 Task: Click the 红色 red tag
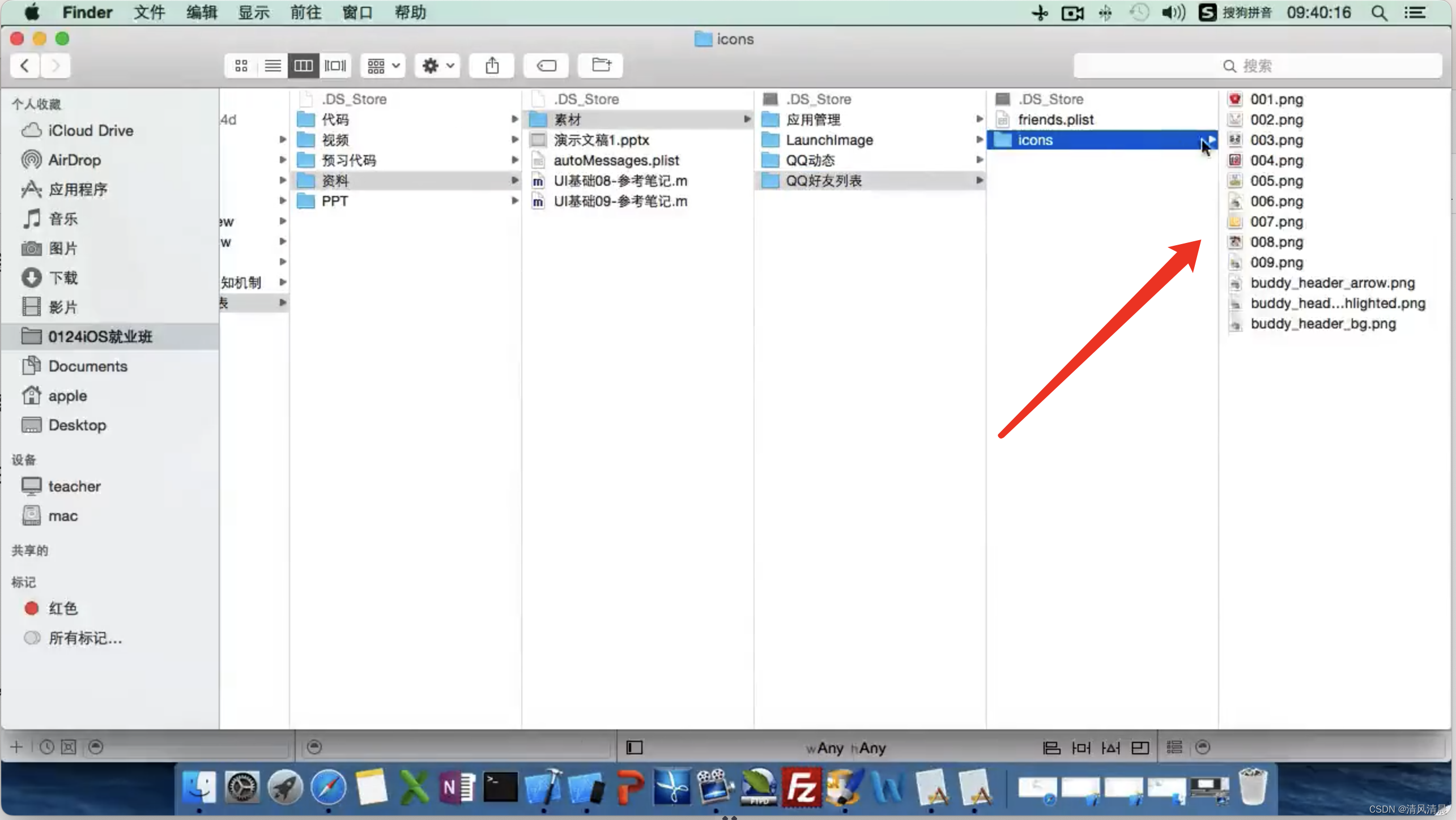pos(110,608)
